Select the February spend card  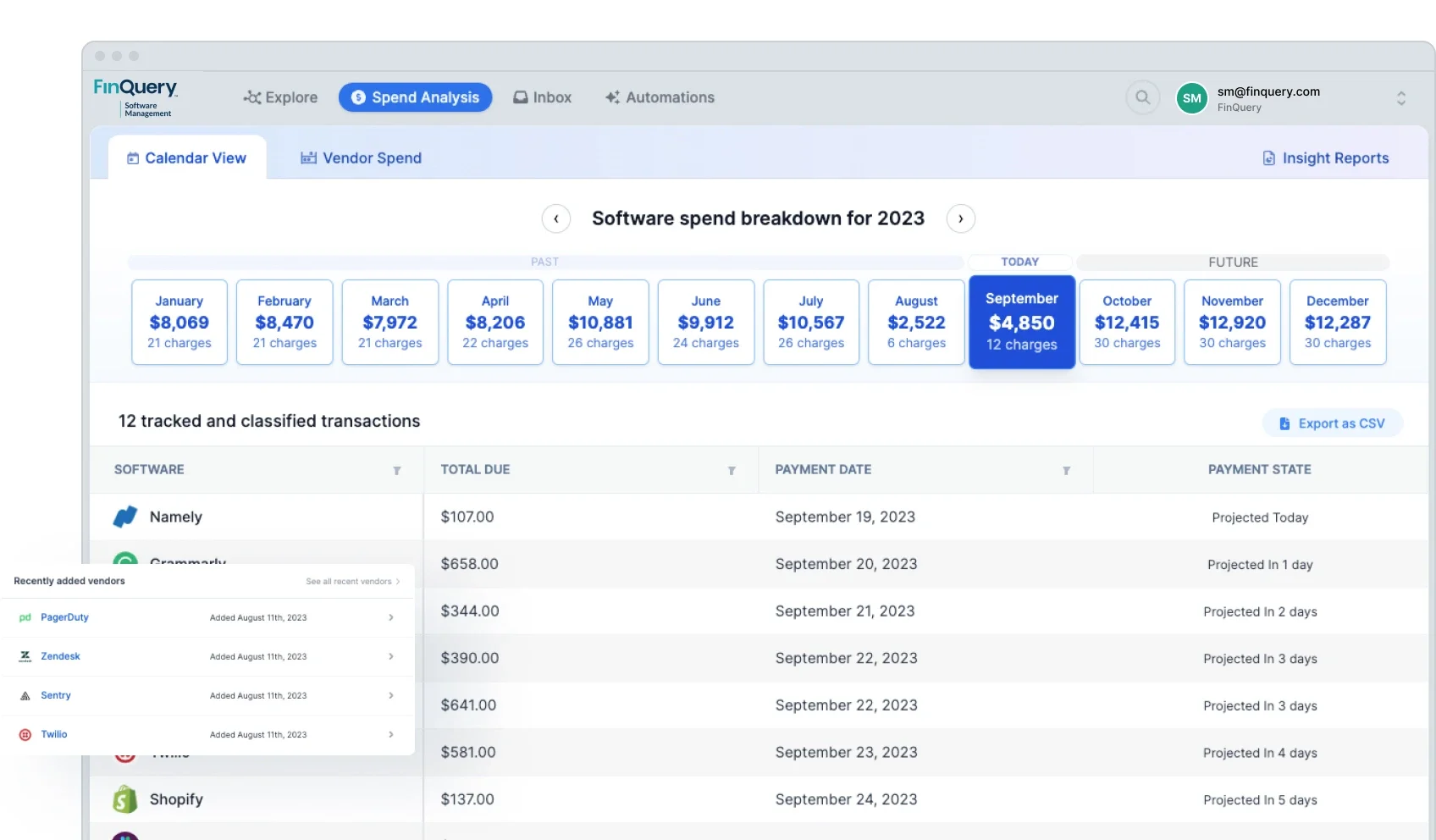[x=284, y=322]
